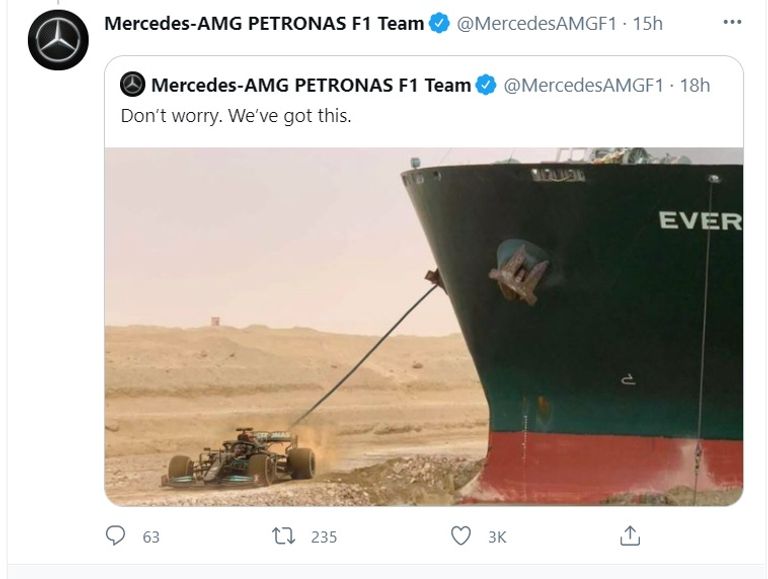Viewport: 768px width, 579px height.
Task: Click the large Mercedes star profile avatar
Action: (x=59, y=39)
